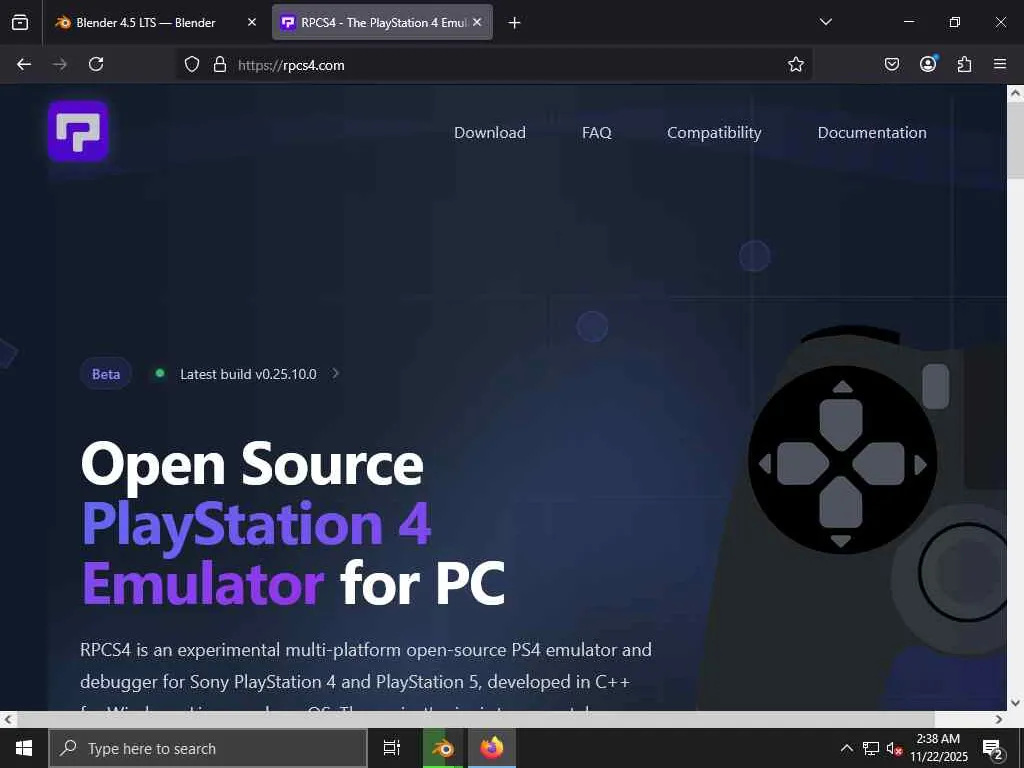The height and width of the screenshot is (768, 1024).
Task: Click the vertical scrollbar down arrow
Action: point(1016,703)
